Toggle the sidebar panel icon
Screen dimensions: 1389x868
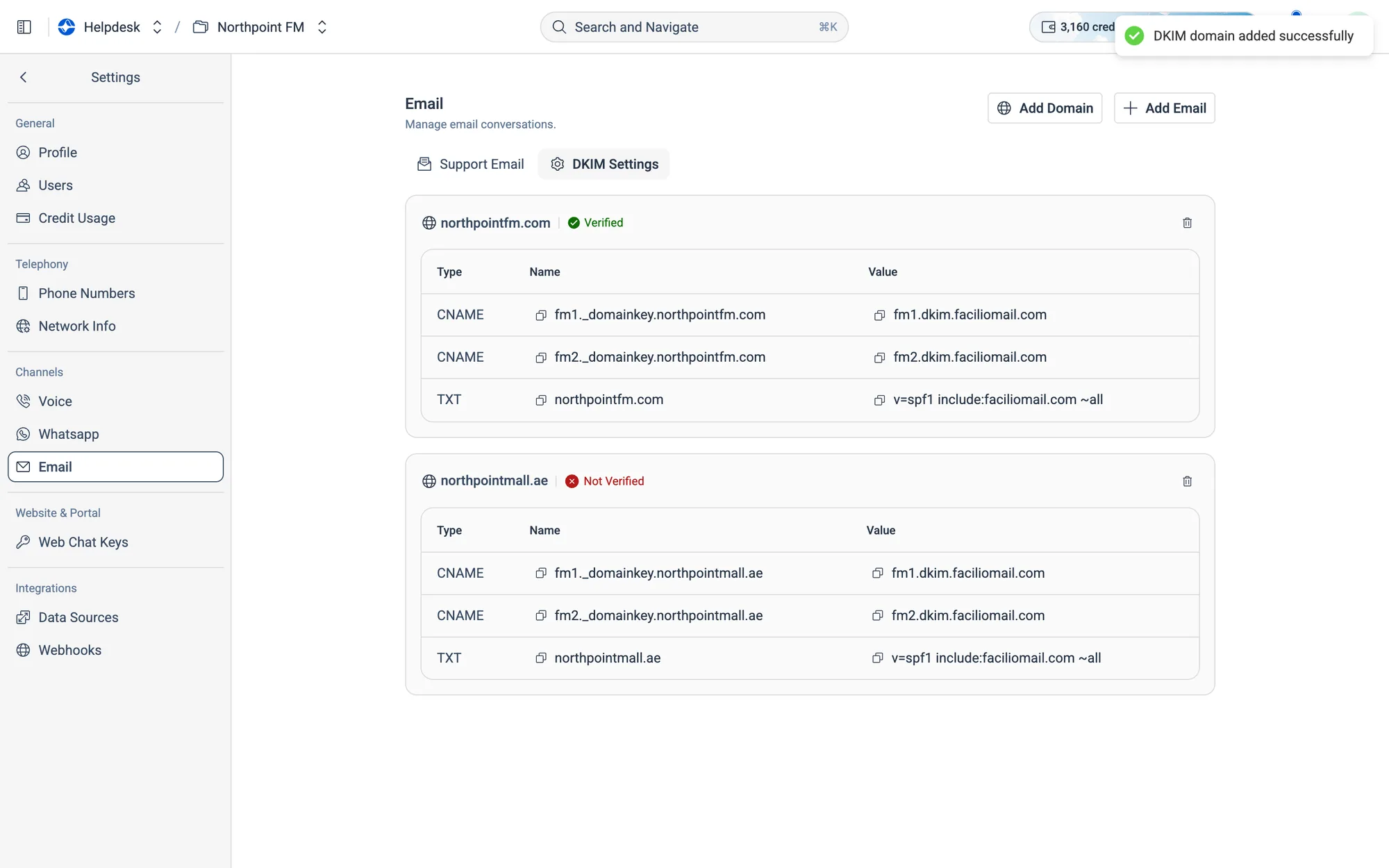24,27
